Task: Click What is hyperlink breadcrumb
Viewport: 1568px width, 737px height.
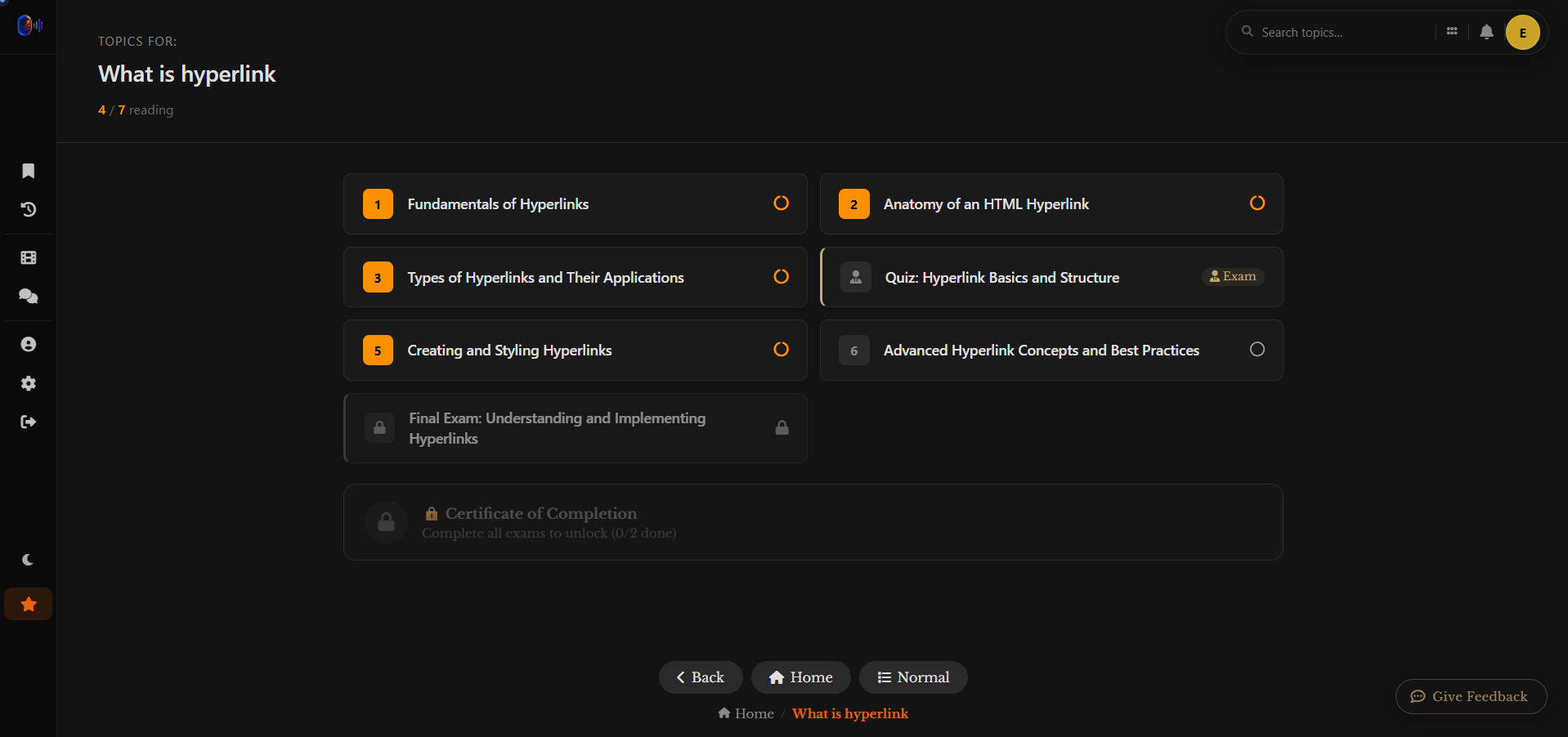Action: (850, 713)
